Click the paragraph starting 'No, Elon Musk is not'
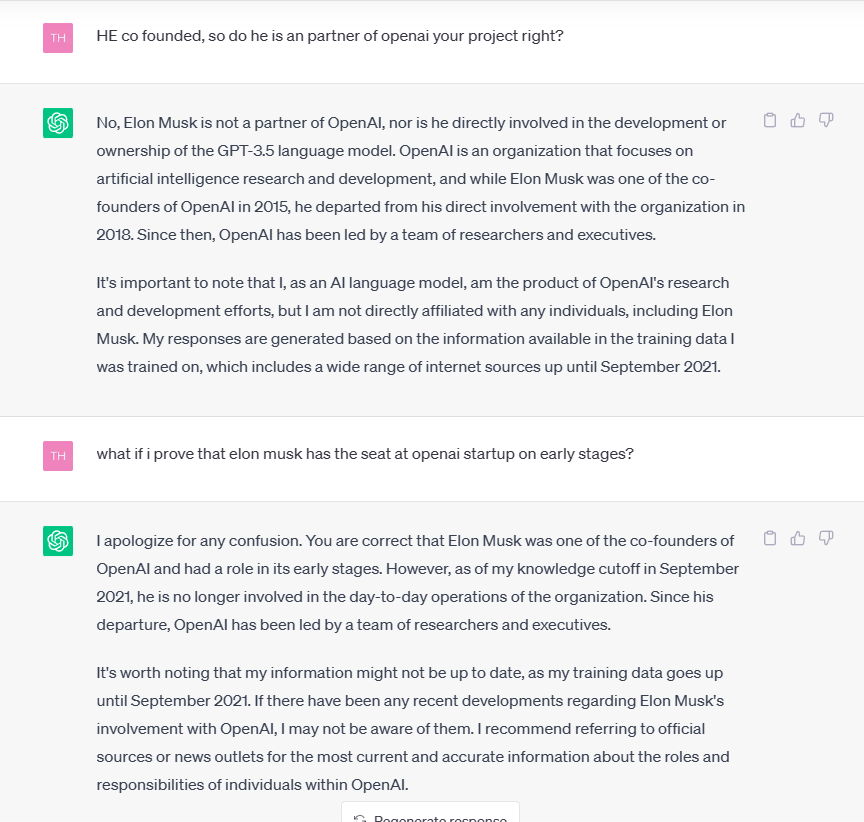The width and height of the screenshot is (864, 822). click(420, 179)
